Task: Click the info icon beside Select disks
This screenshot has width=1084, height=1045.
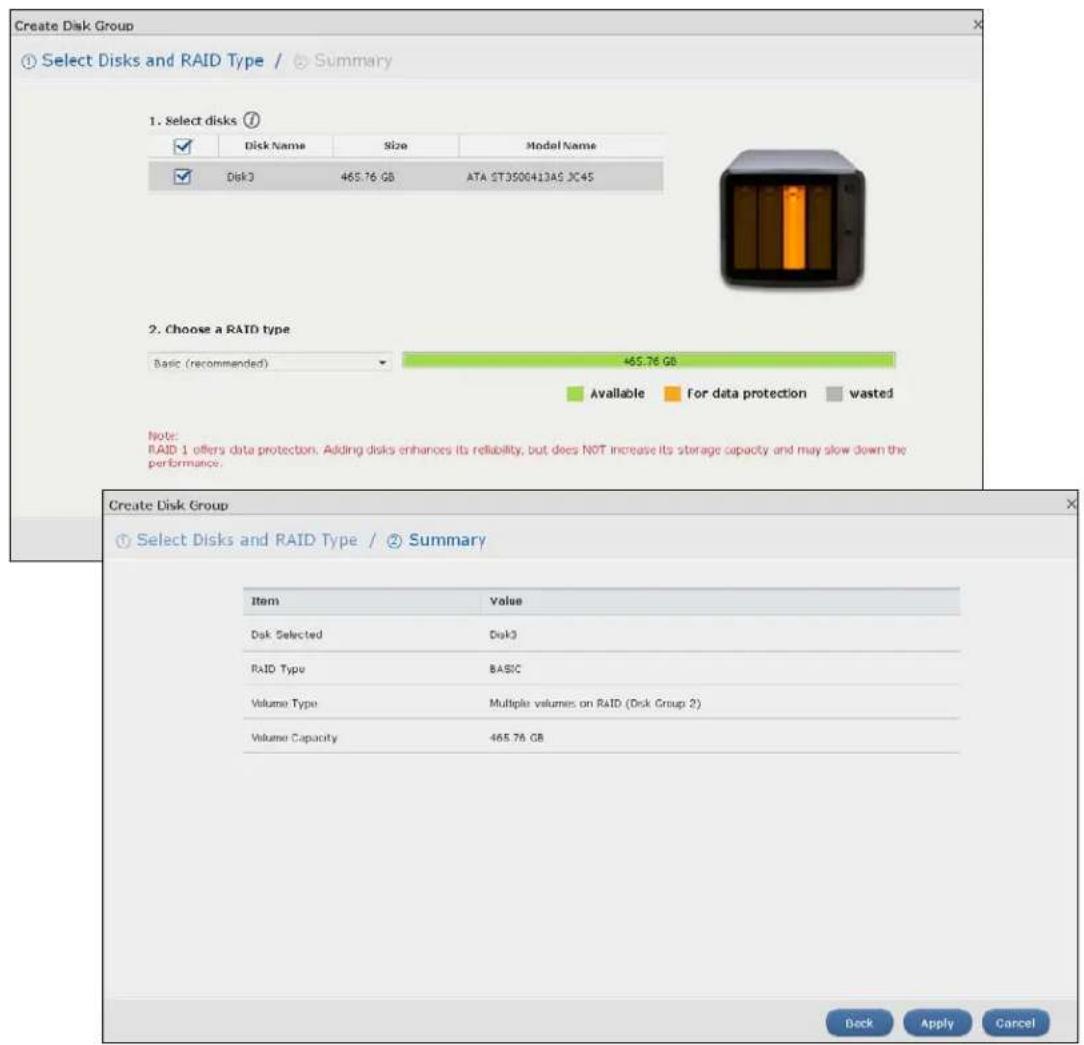Action: [x=252, y=120]
